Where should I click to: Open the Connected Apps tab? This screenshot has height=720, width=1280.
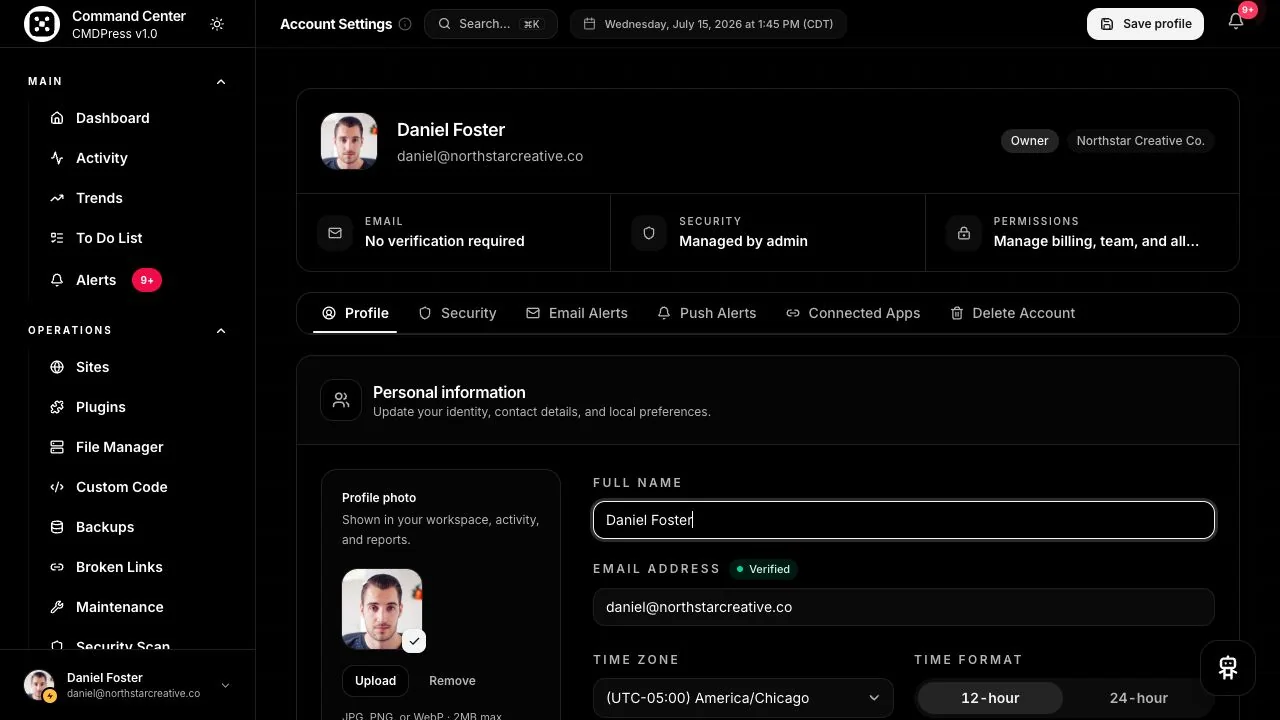pos(853,313)
